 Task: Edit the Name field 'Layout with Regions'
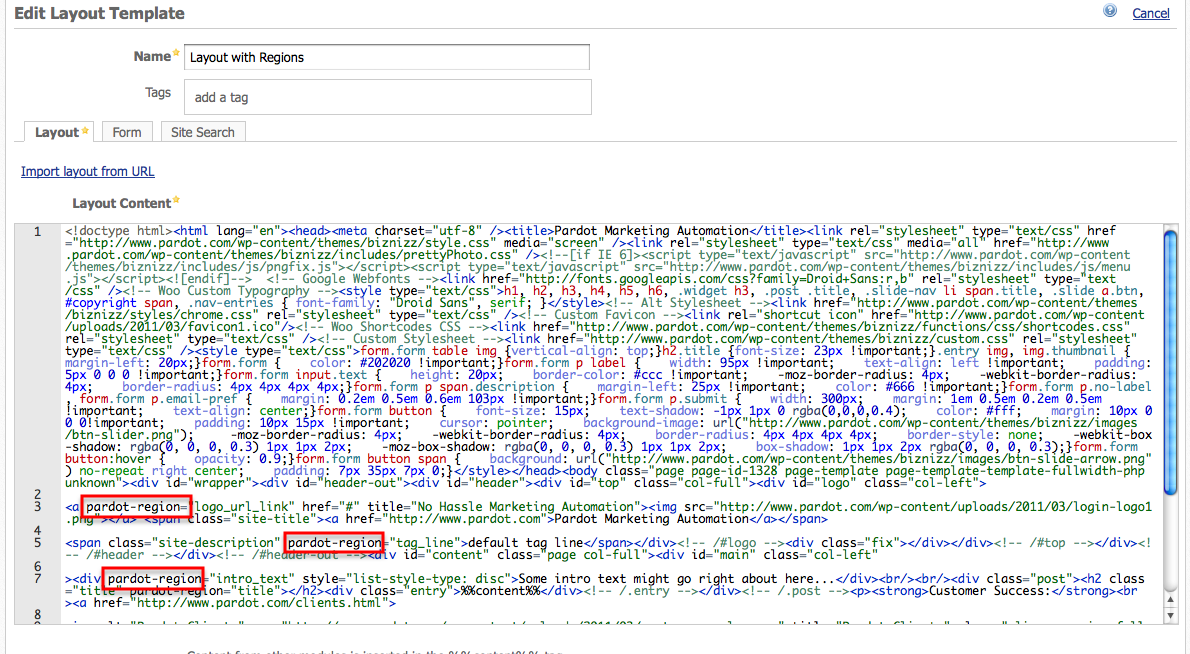pyautogui.click(x=386, y=57)
